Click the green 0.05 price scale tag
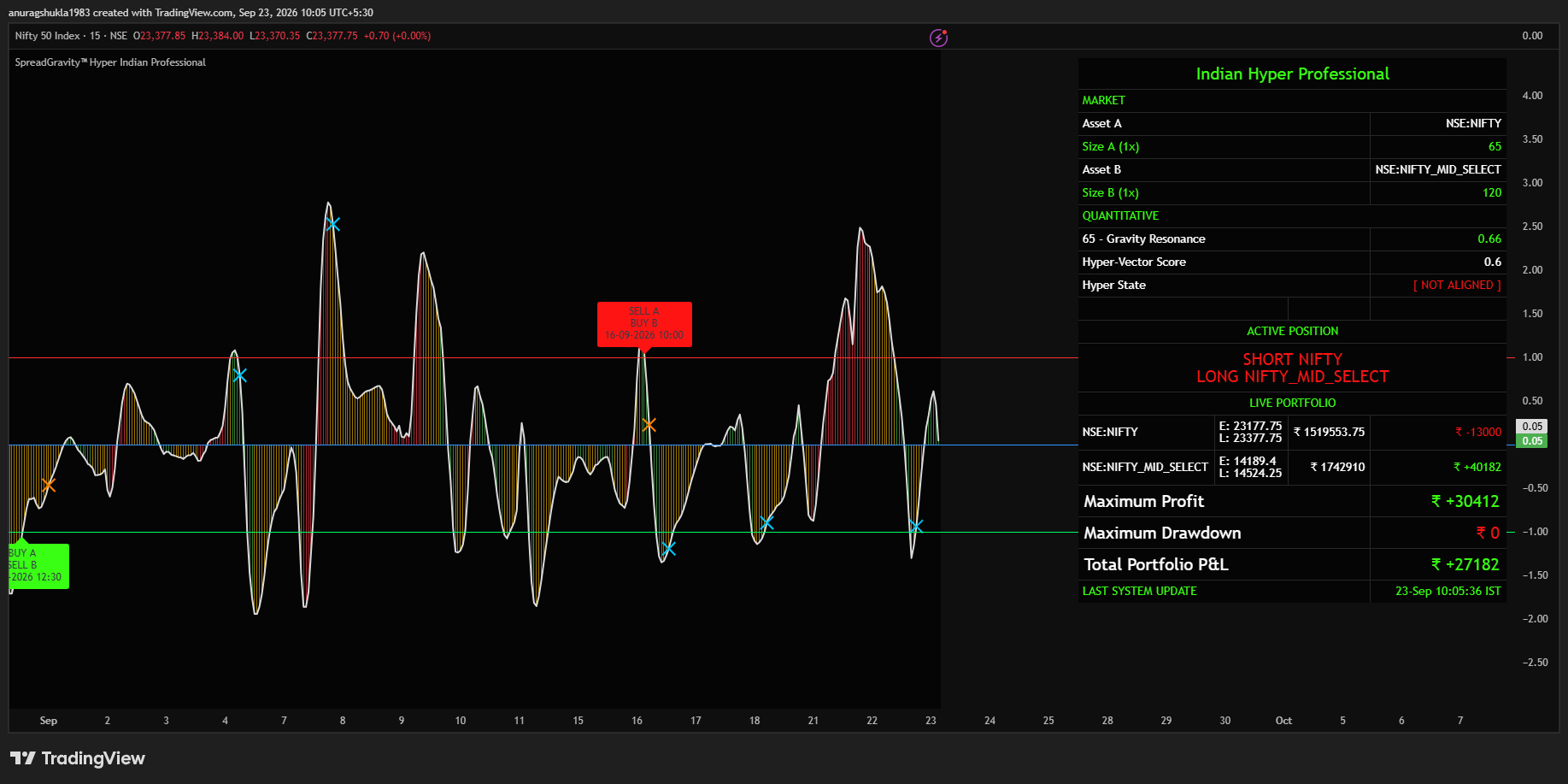The image size is (1568, 784). (x=1531, y=441)
